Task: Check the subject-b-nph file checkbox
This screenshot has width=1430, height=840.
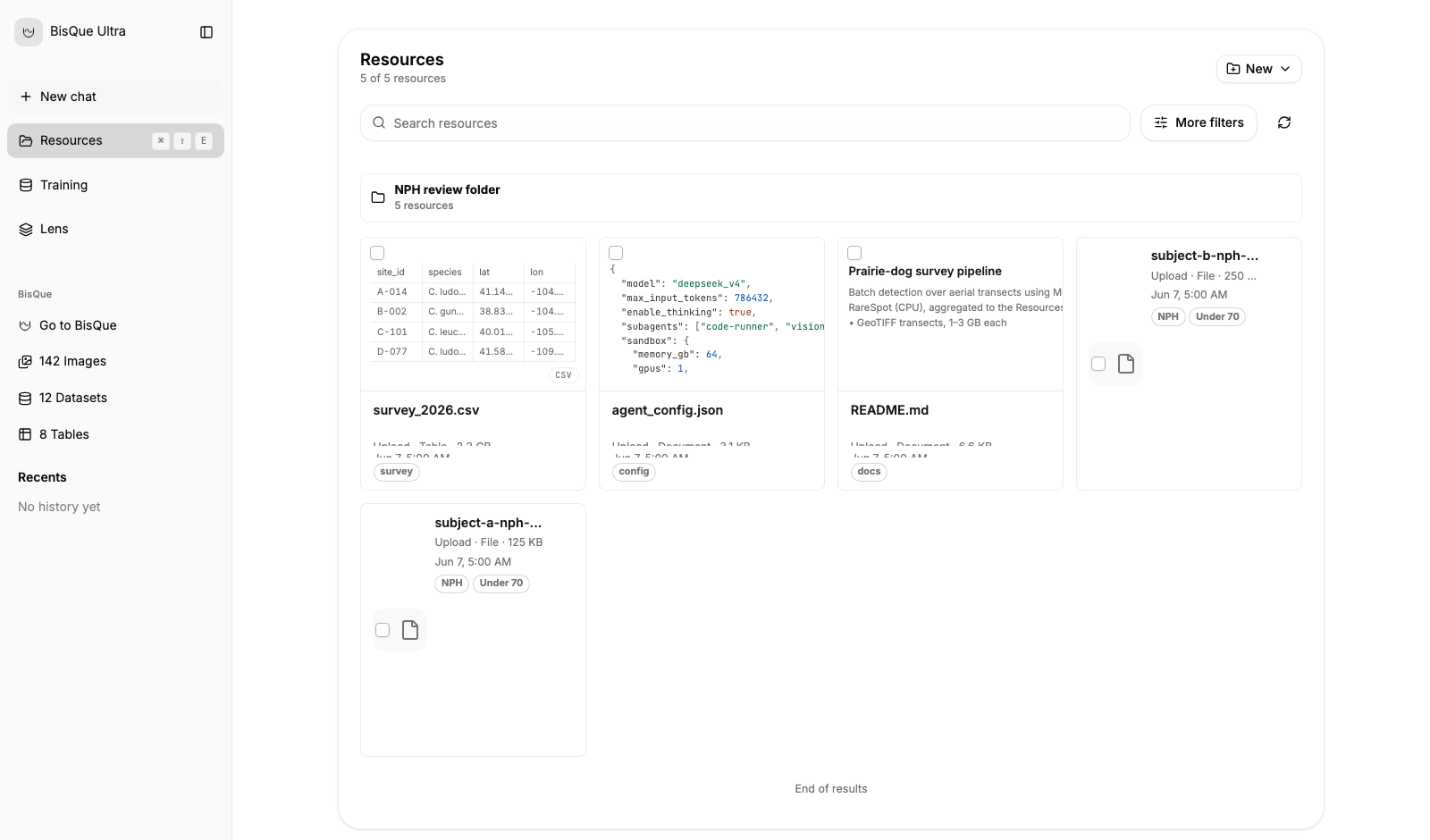Action: pyautogui.click(x=1098, y=364)
